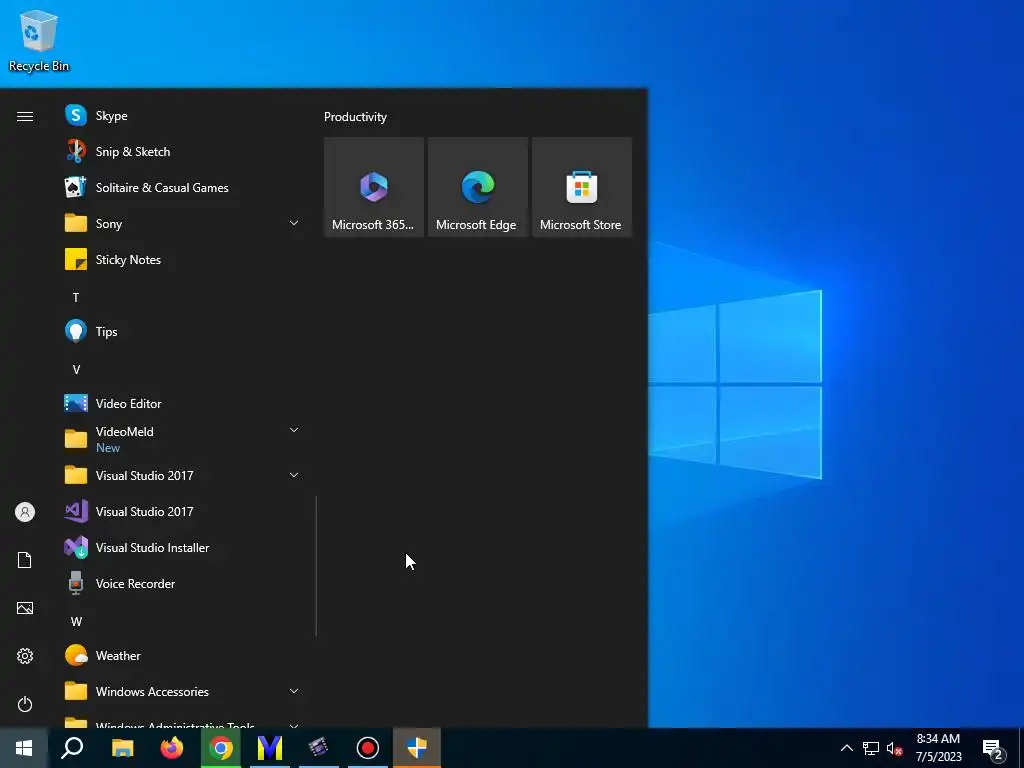The height and width of the screenshot is (768, 1024).
Task: Launch the Tips app
Action: pos(182,331)
